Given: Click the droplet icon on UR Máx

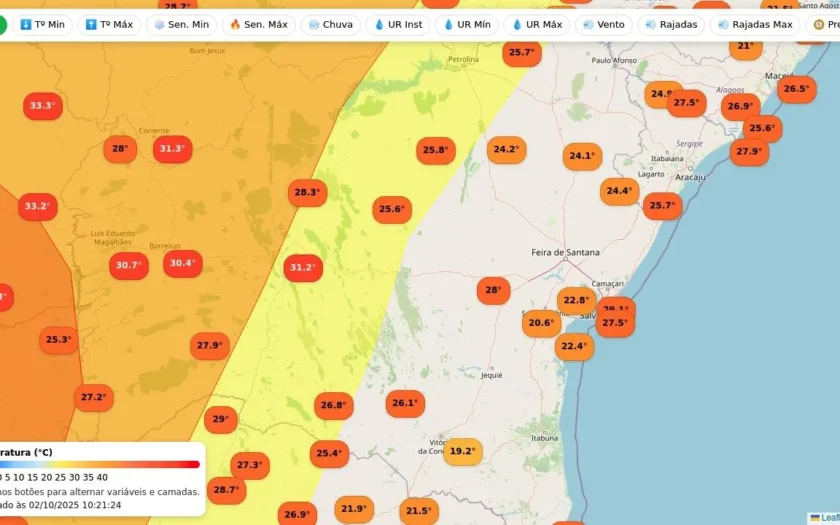Looking at the screenshot, I should [x=517, y=25].
